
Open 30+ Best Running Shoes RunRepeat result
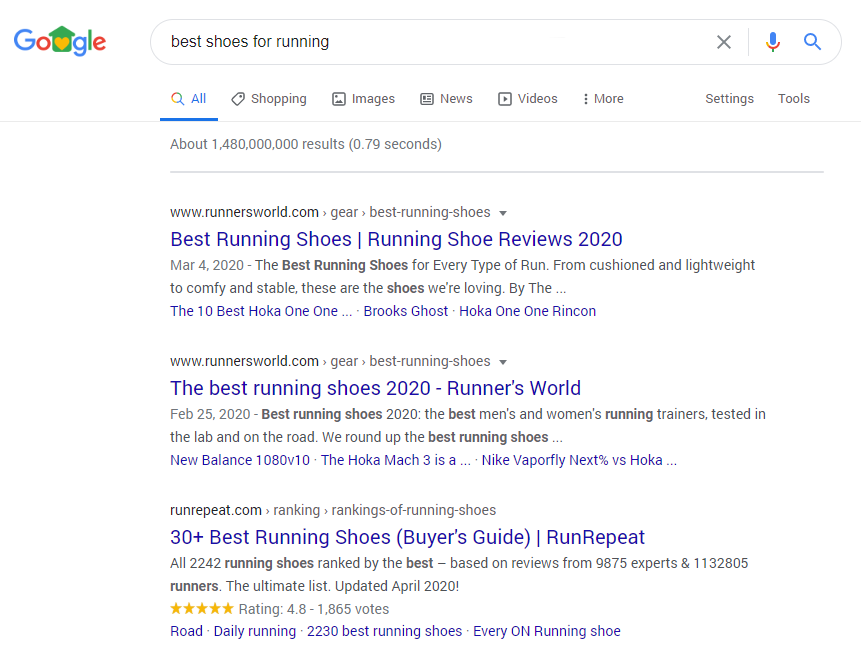[407, 537]
